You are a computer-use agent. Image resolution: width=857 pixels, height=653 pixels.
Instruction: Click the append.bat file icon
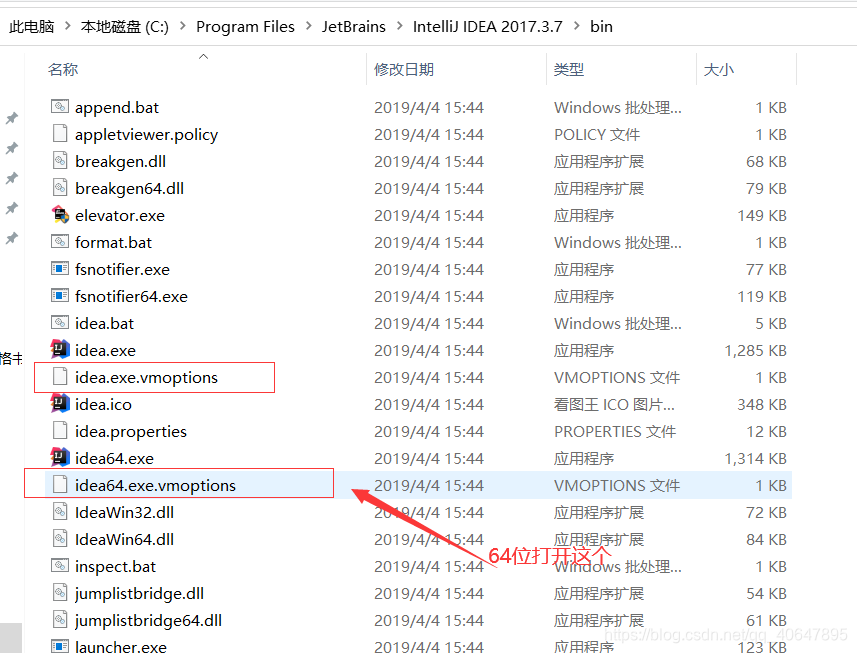click(x=60, y=107)
